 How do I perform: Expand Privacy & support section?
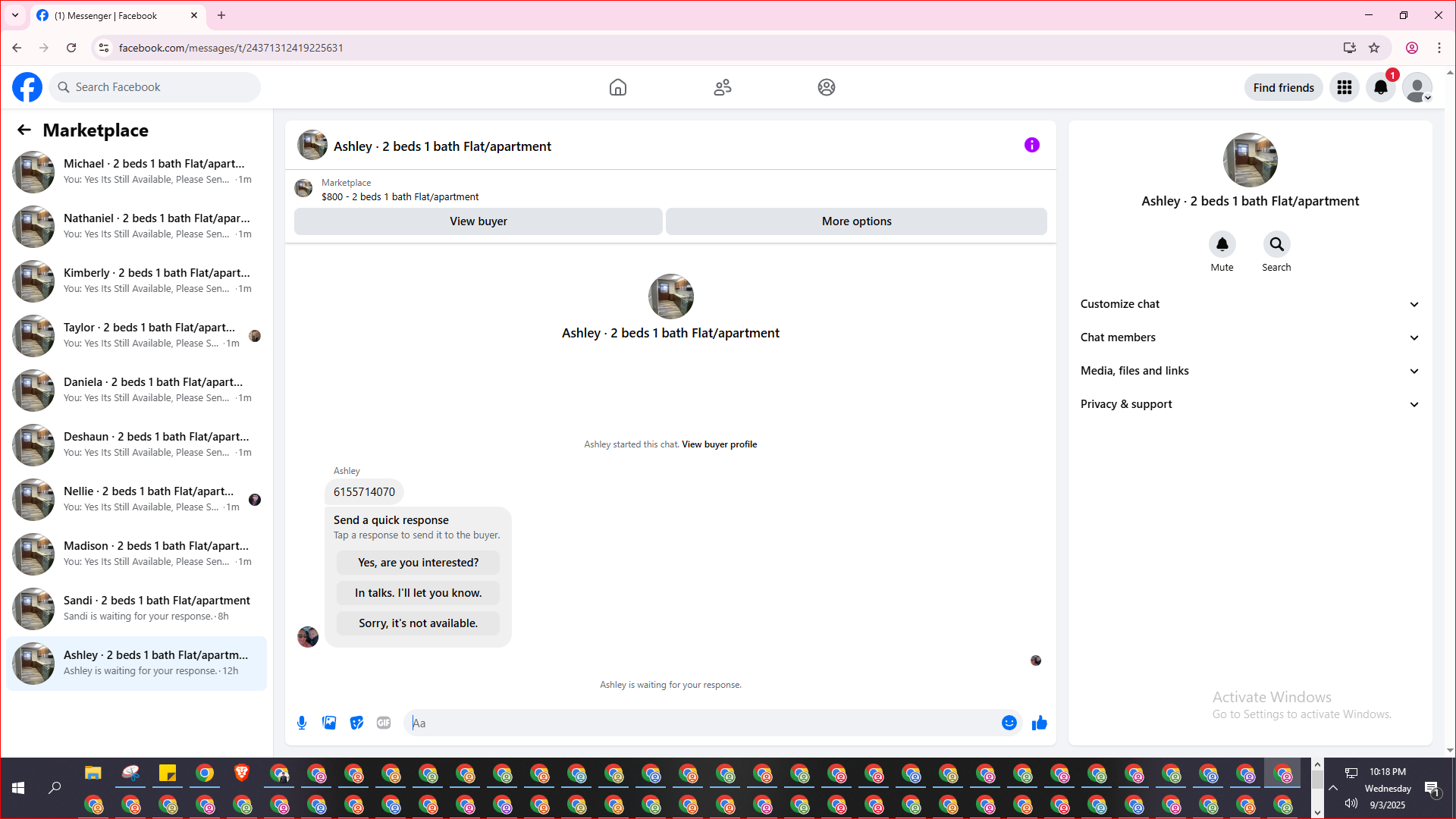click(1250, 404)
